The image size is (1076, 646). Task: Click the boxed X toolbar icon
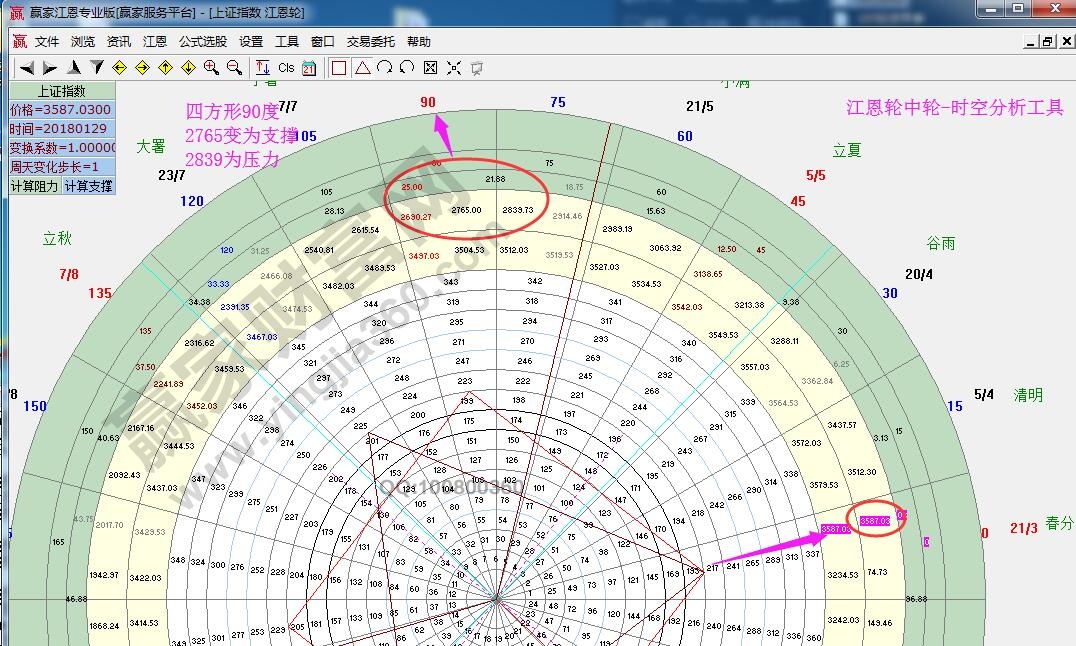pyautogui.click(x=430, y=68)
